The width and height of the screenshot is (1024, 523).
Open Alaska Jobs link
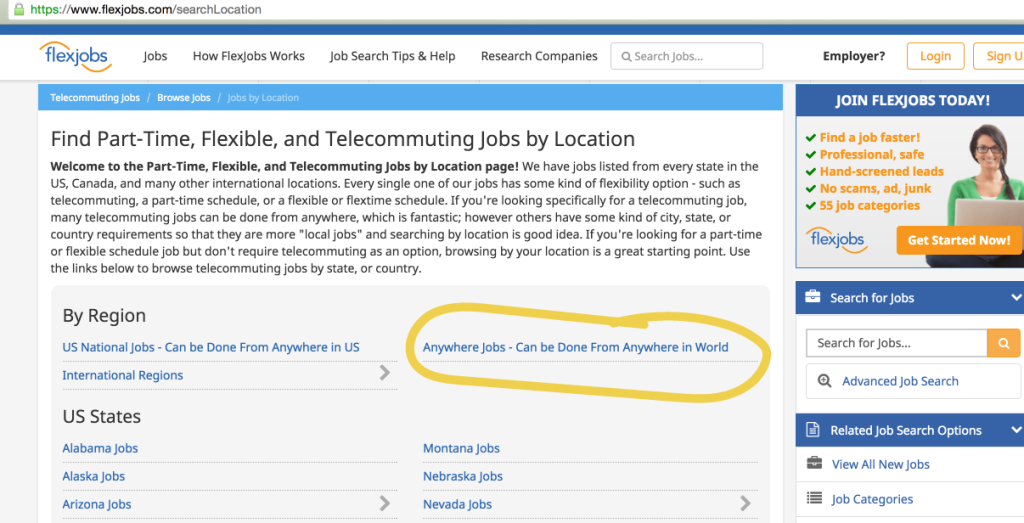point(93,477)
